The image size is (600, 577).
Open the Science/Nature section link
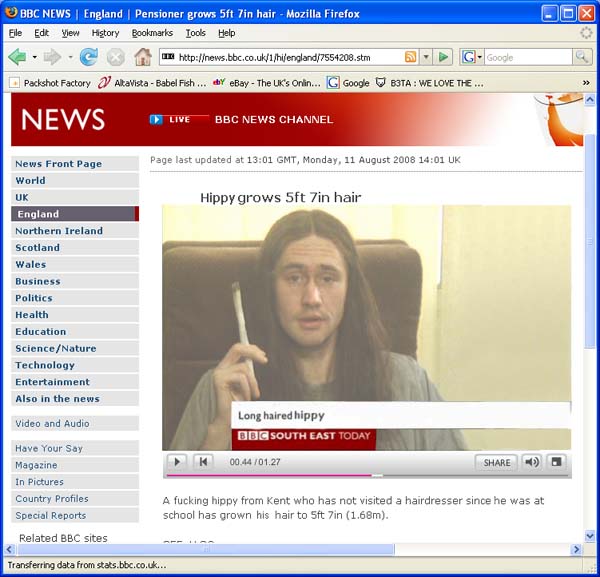click(75, 349)
